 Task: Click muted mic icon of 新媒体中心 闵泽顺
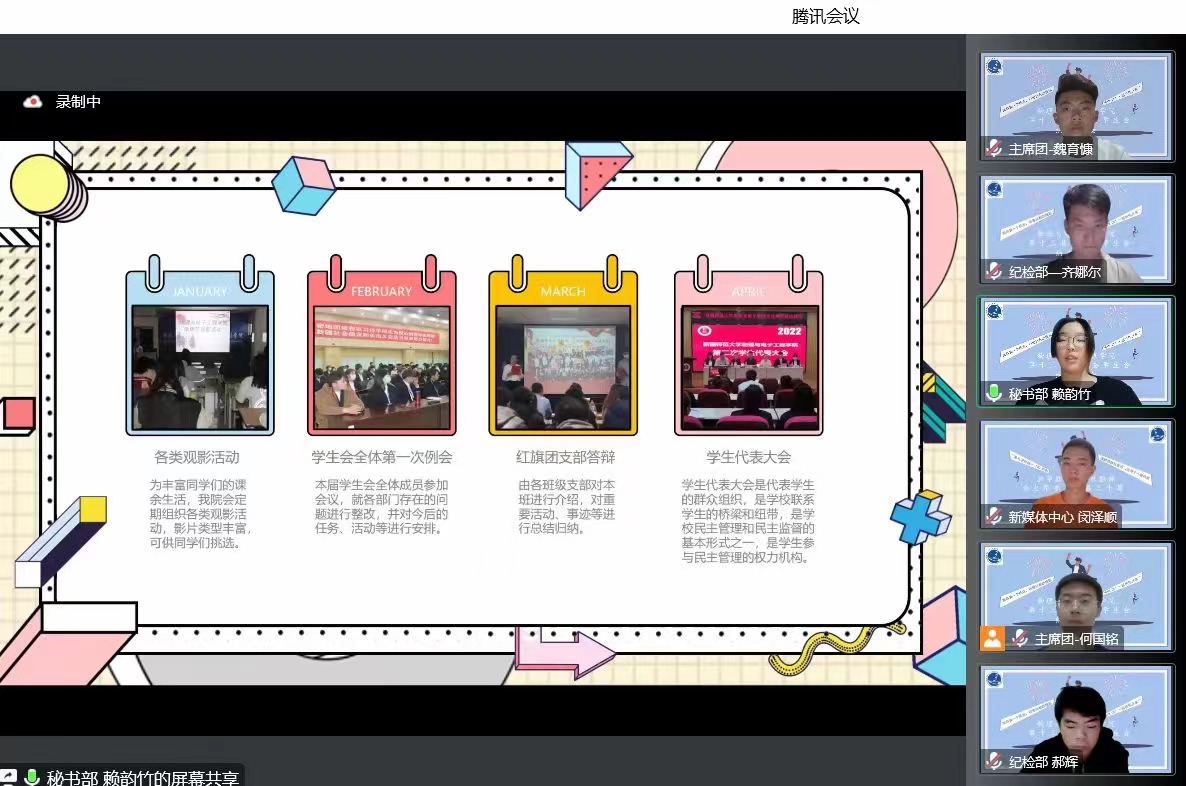994,517
